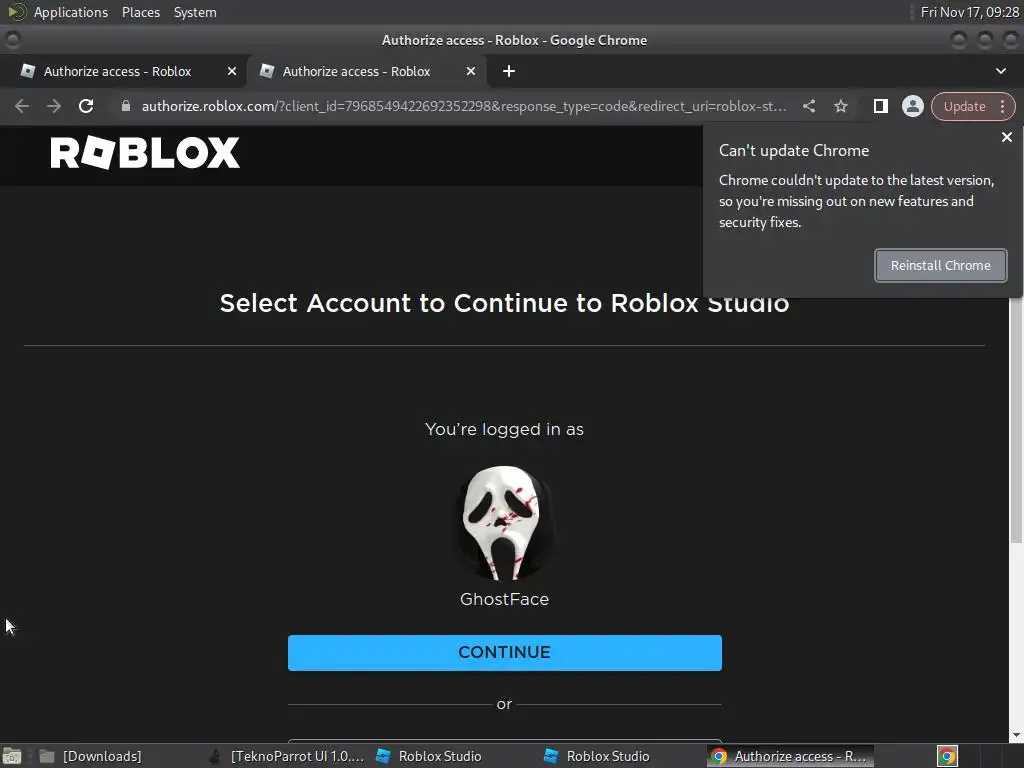Click the scrollbar down arrow

coord(1016,735)
